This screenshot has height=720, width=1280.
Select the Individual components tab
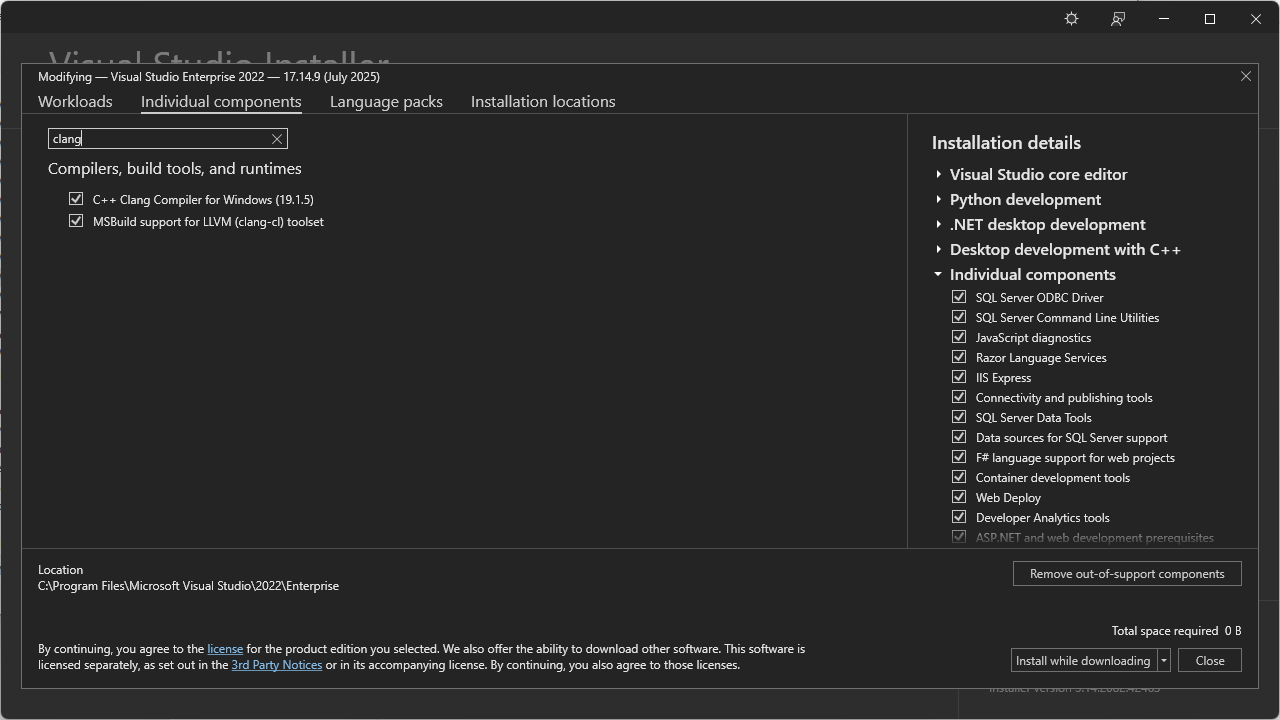(x=221, y=101)
